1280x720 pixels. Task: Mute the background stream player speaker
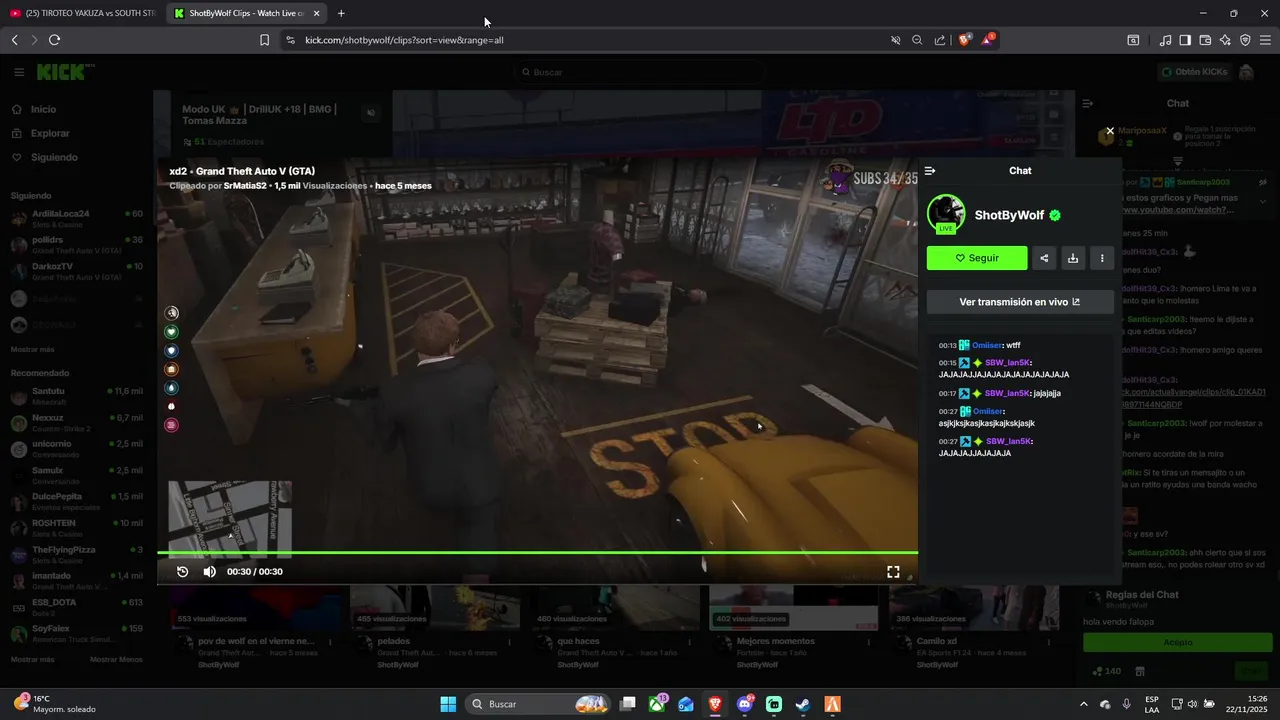(371, 112)
